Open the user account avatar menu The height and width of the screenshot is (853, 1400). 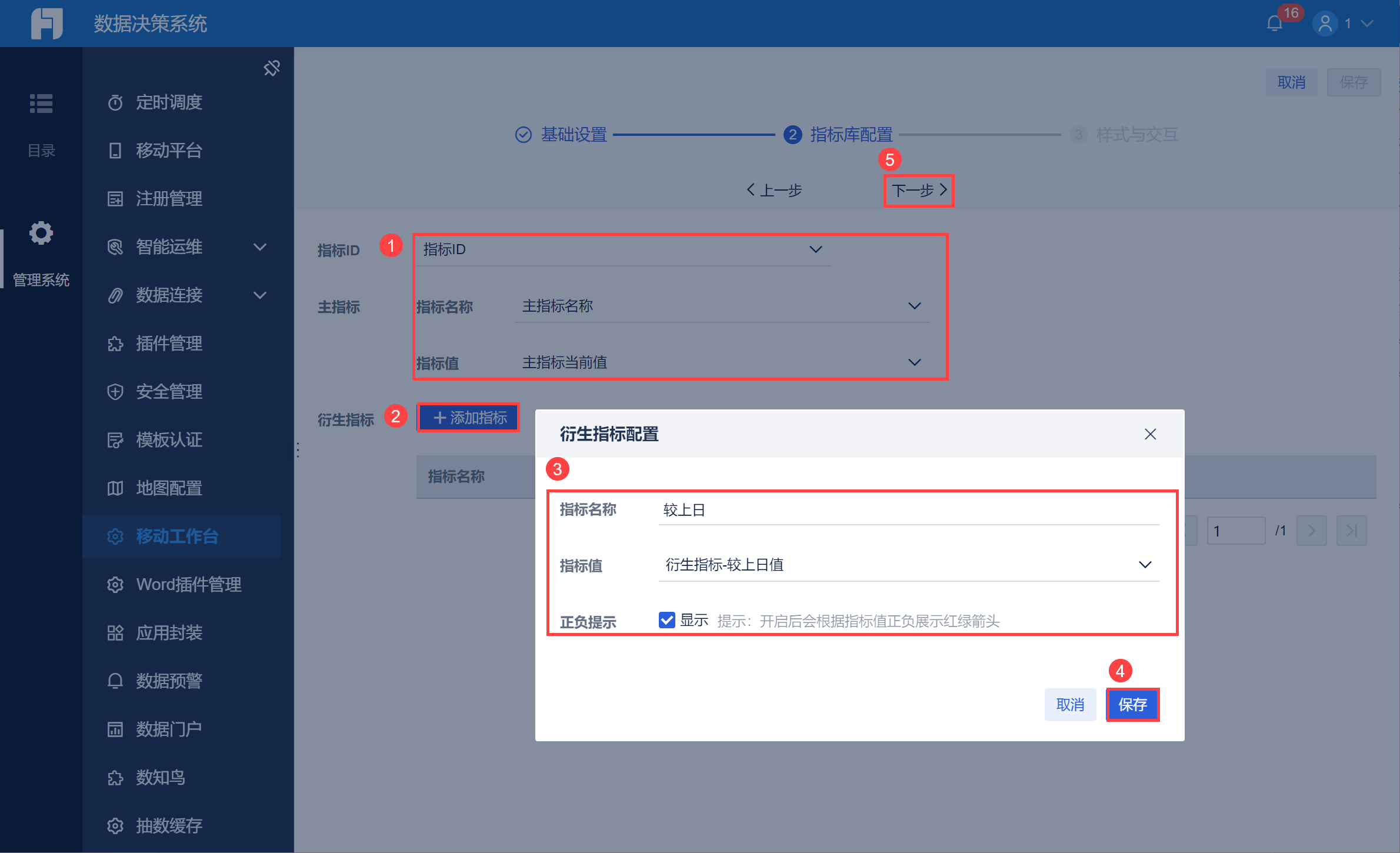pyautogui.click(x=1325, y=24)
